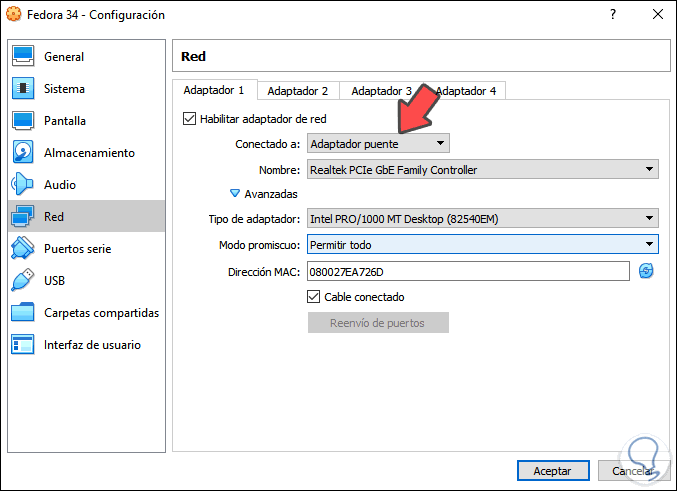Switch to the Adaptador 2 tab
677x491 pixels.
[x=297, y=91]
